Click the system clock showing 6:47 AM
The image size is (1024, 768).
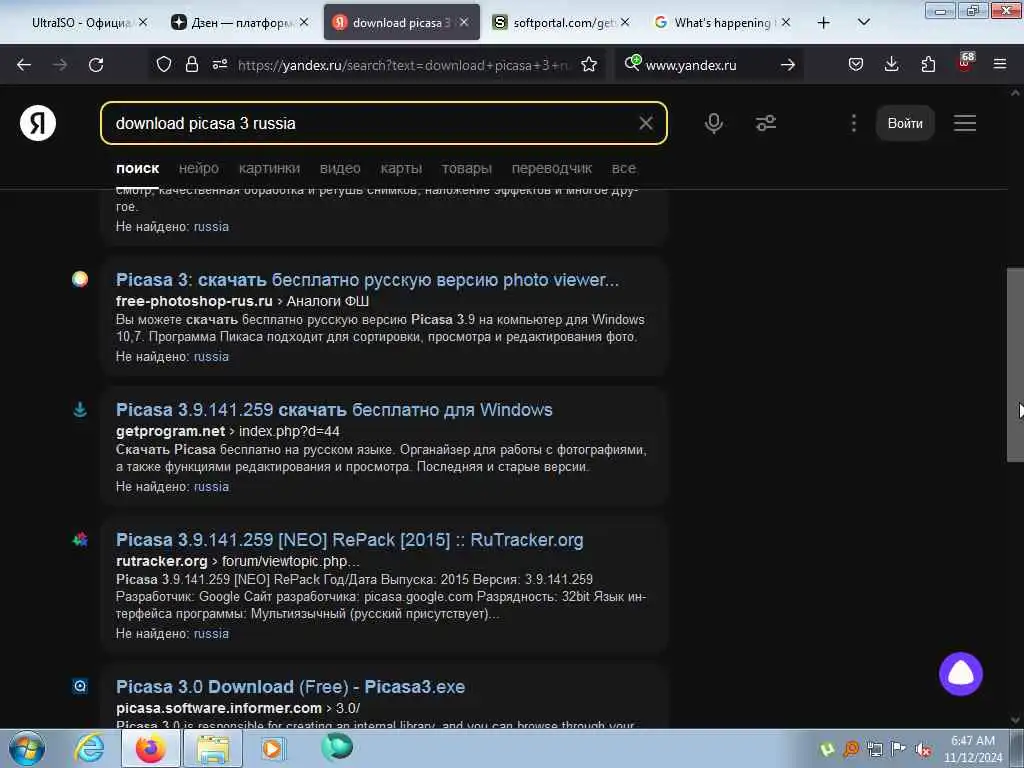coord(972,749)
